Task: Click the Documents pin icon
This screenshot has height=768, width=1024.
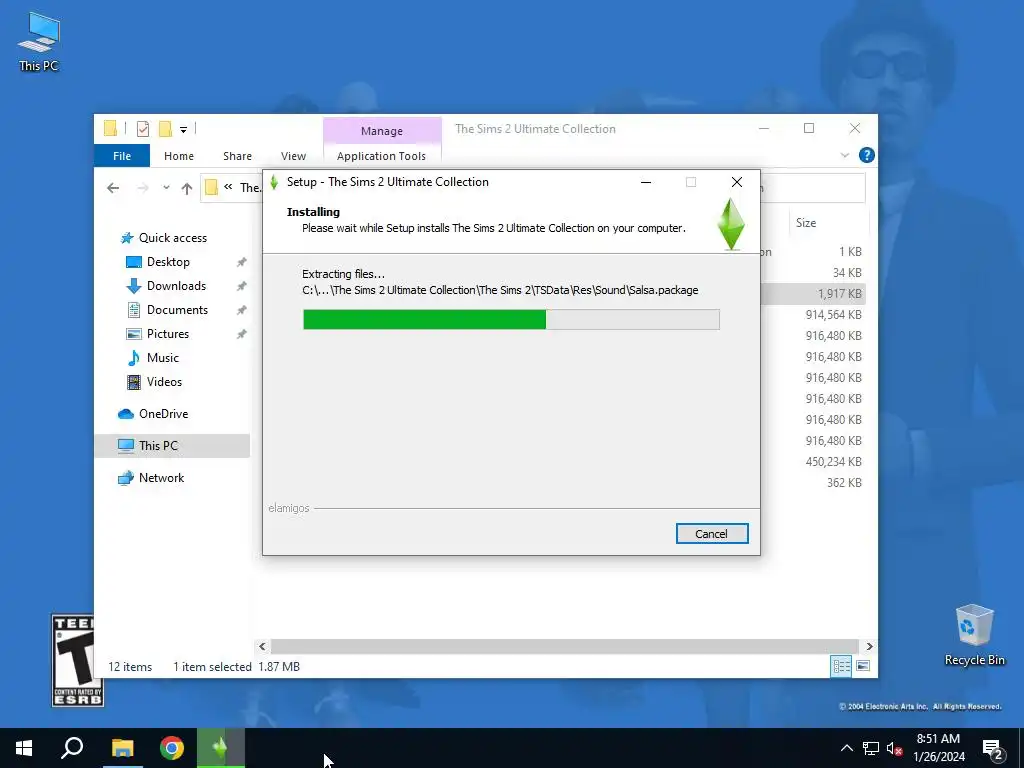Action: 241,310
